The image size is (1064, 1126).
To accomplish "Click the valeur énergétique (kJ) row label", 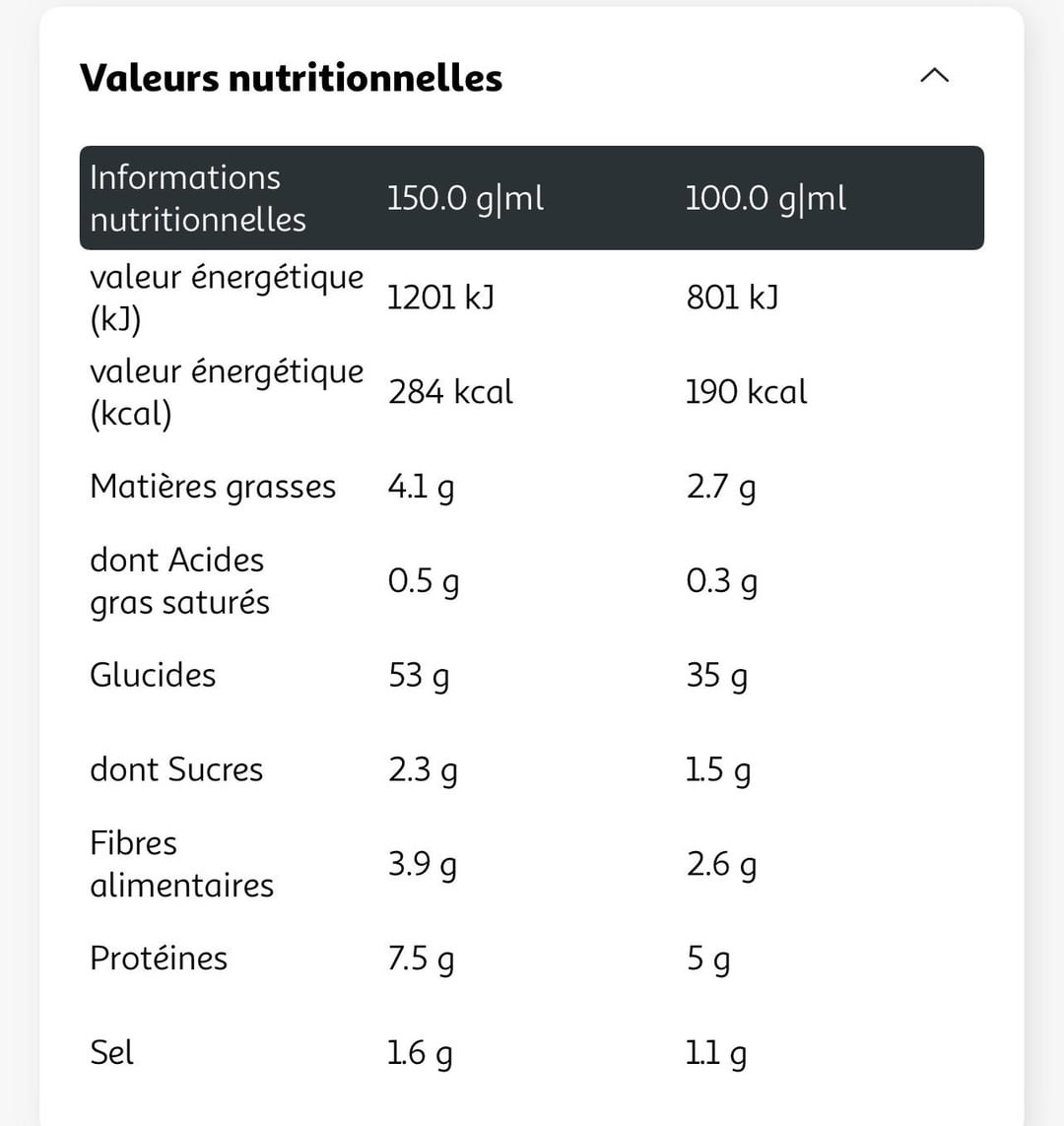I will click(x=227, y=298).
